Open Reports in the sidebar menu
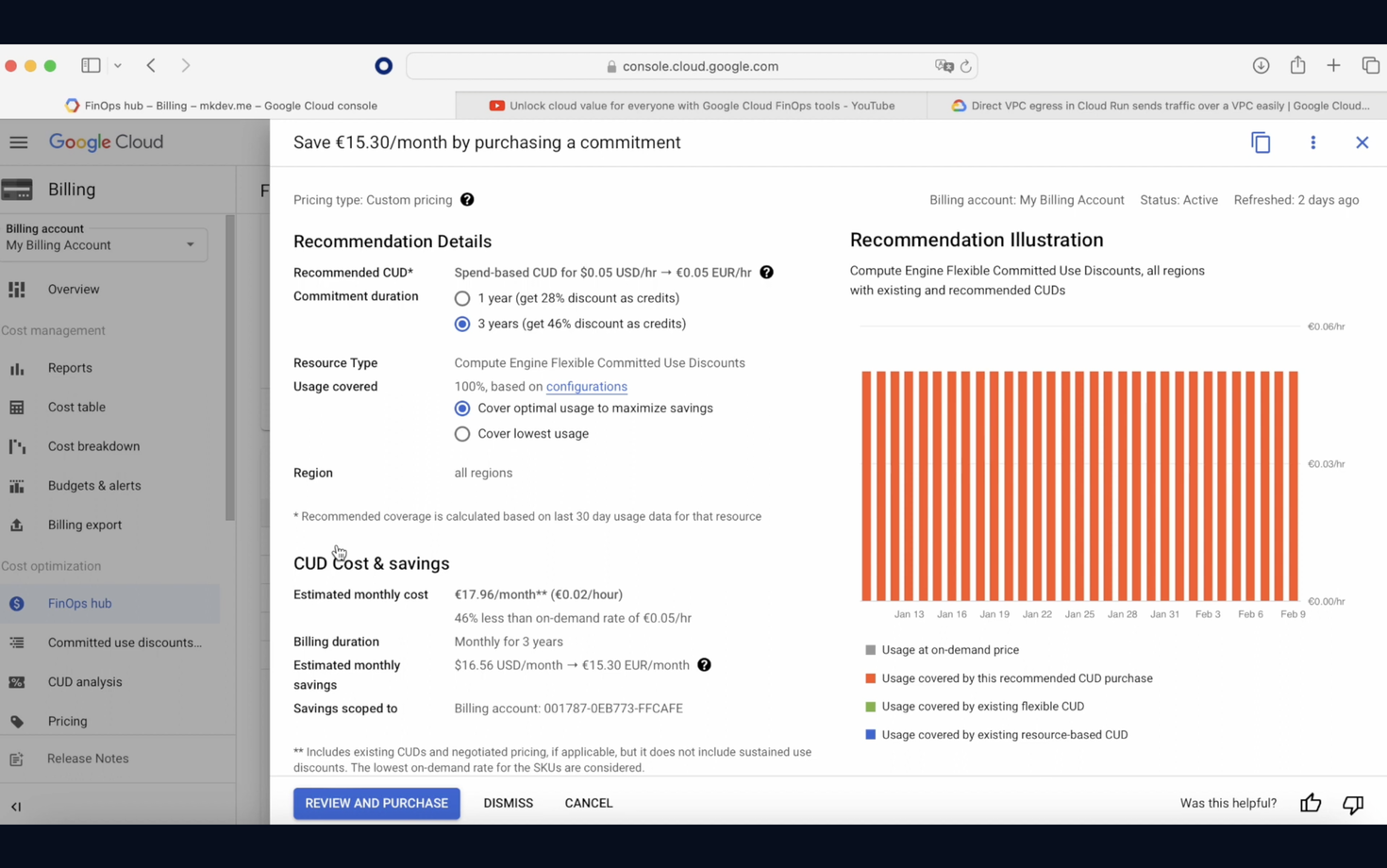Screen dimensions: 1387x868 pyautogui.click(x=70, y=368)
